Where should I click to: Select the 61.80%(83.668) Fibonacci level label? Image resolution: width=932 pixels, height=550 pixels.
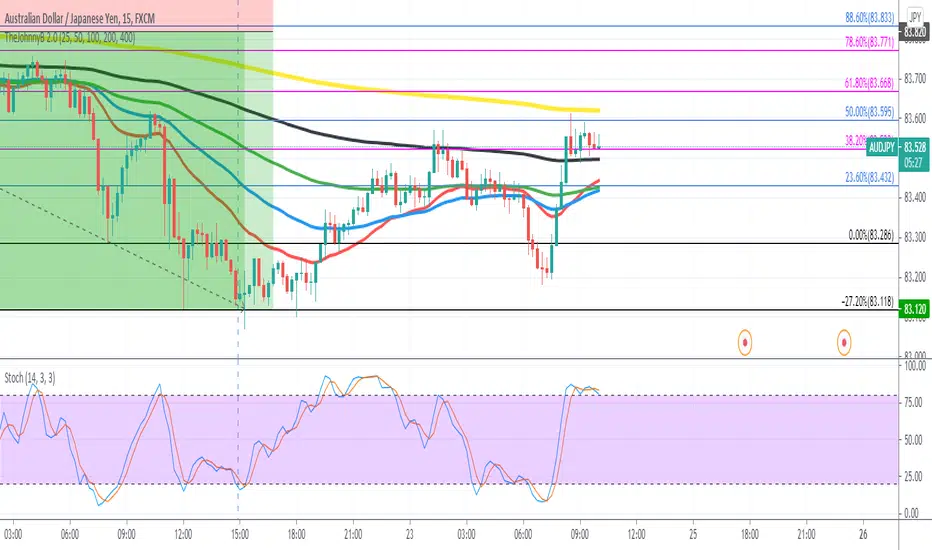point(869,83)
